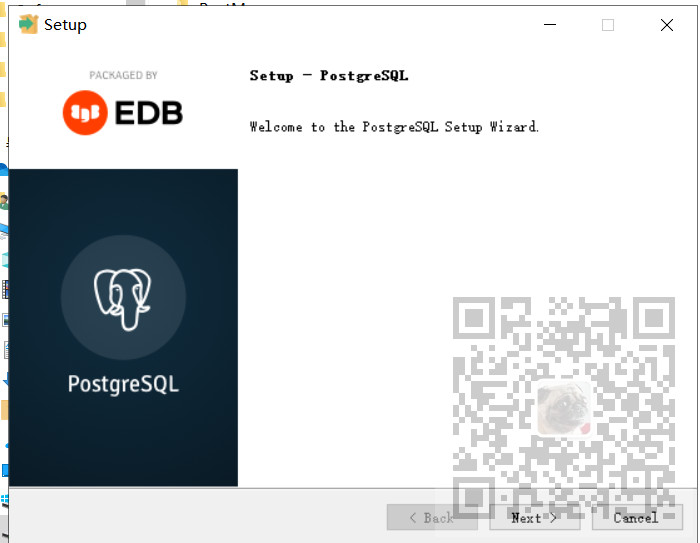The image size is (700, 543).
Task: Click the EDB logo
Action: 123,113
